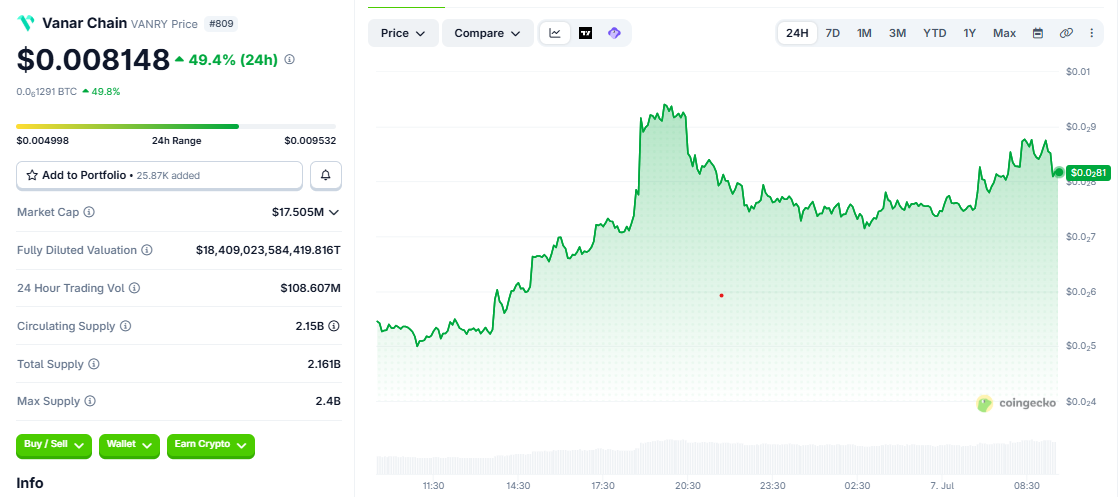Click the $0.008148 price value
This screenshot has height=497, width=1118.
(x=93, y=61)
